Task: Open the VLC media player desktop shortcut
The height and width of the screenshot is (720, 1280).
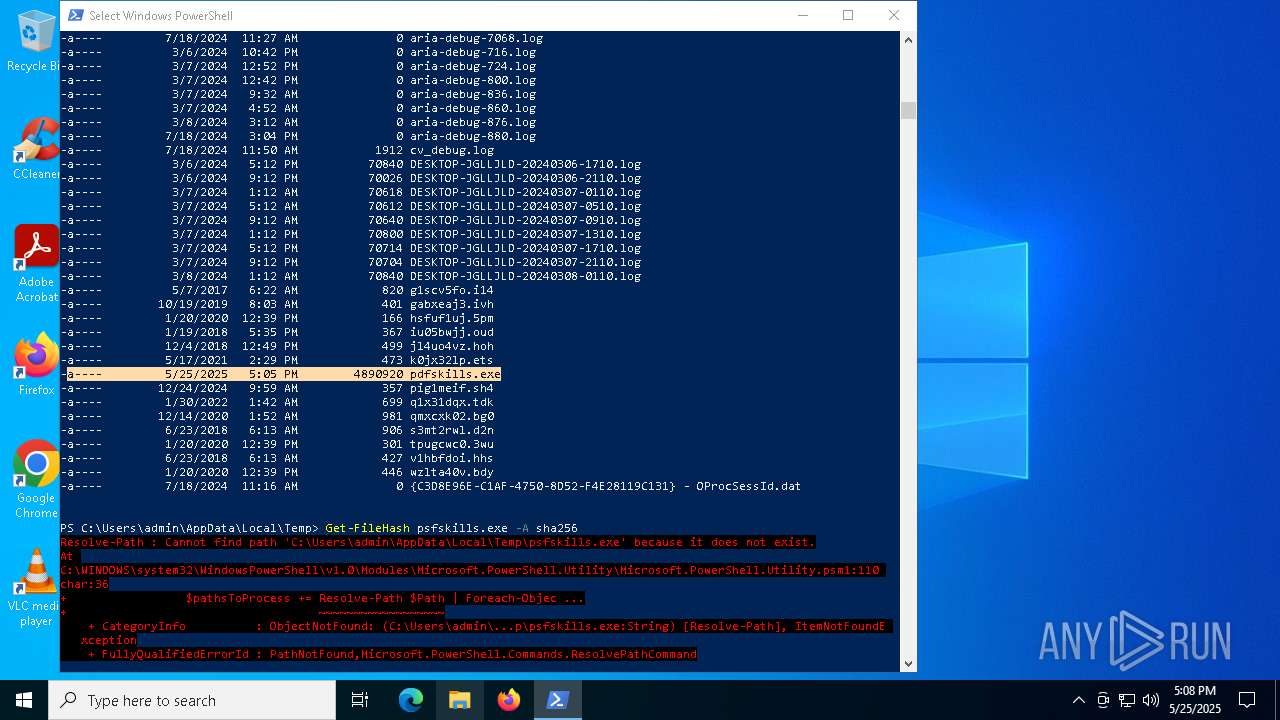Action: [36, 587]
